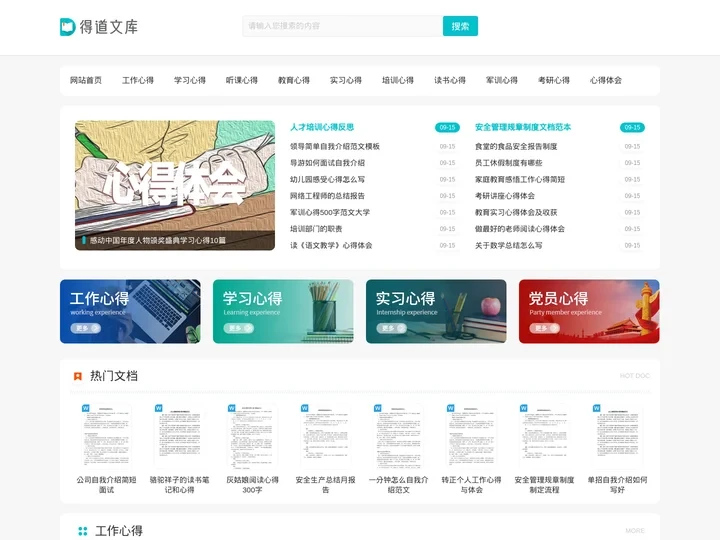Open 军训心得 navigation item

tap(502, 80)
